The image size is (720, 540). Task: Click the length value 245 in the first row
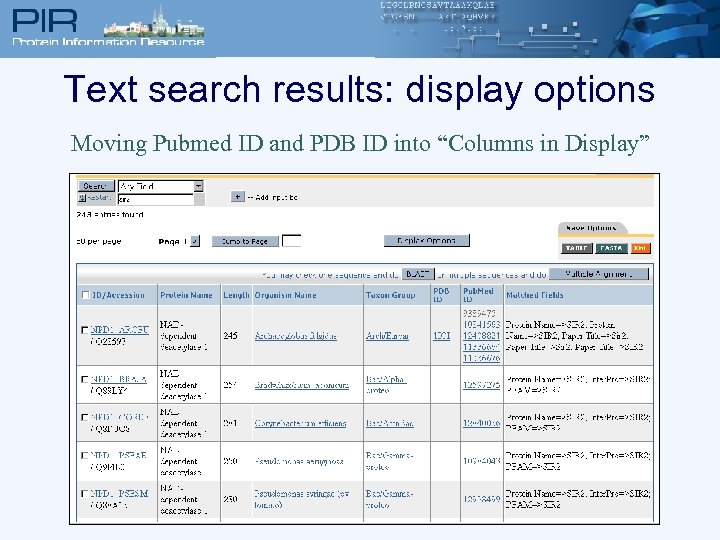click(x=231, y=336)
